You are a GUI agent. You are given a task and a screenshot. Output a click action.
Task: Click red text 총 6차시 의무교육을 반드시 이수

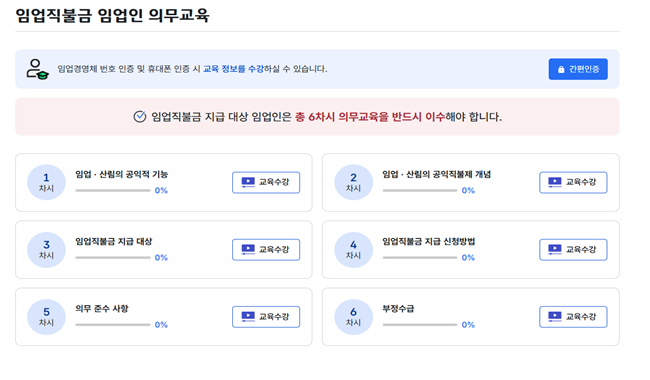coord(370,117)
